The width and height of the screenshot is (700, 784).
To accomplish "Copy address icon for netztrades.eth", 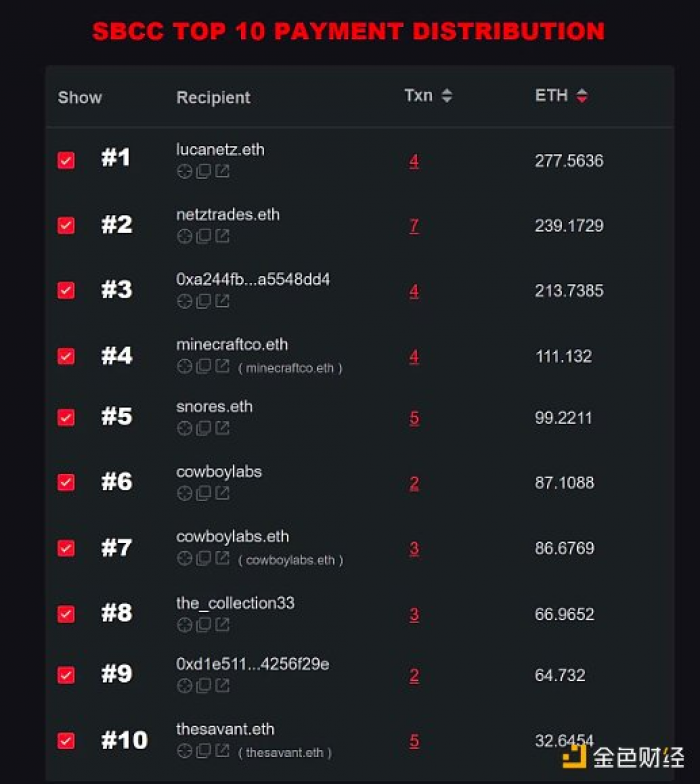I will click(203, 236).
